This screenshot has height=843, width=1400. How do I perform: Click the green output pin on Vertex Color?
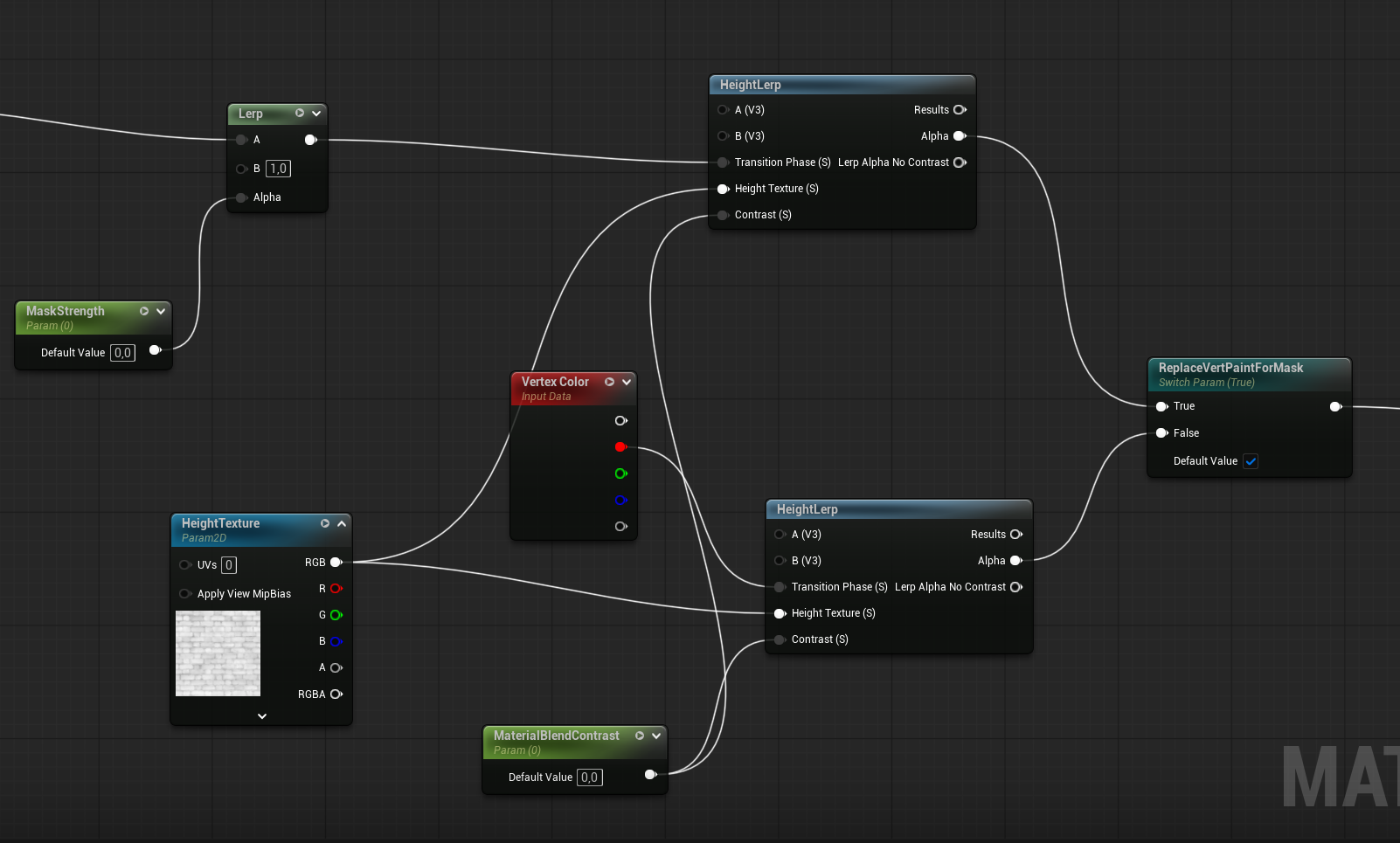pyautogui.click(x=620, y=473)
